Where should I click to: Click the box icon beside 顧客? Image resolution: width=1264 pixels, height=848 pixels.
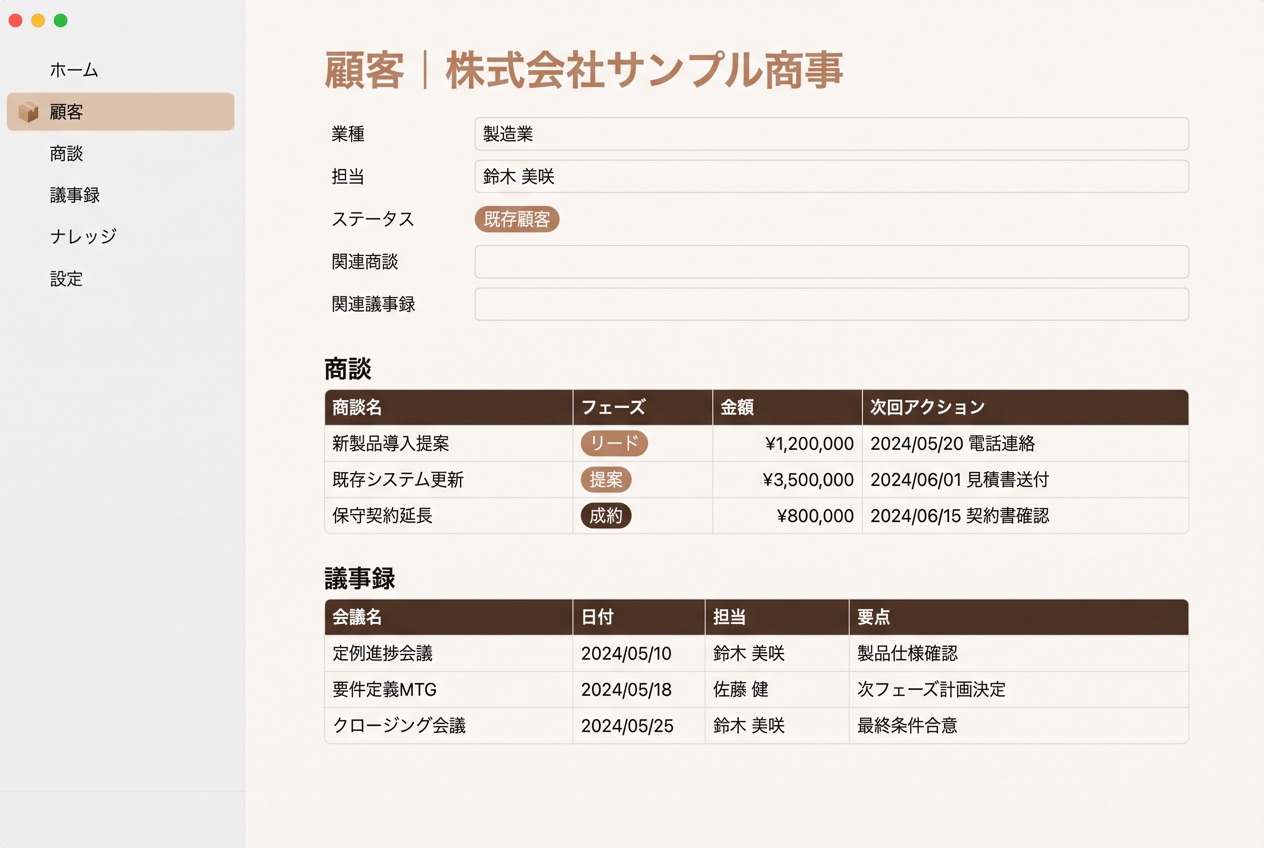(x=28, y=112)
